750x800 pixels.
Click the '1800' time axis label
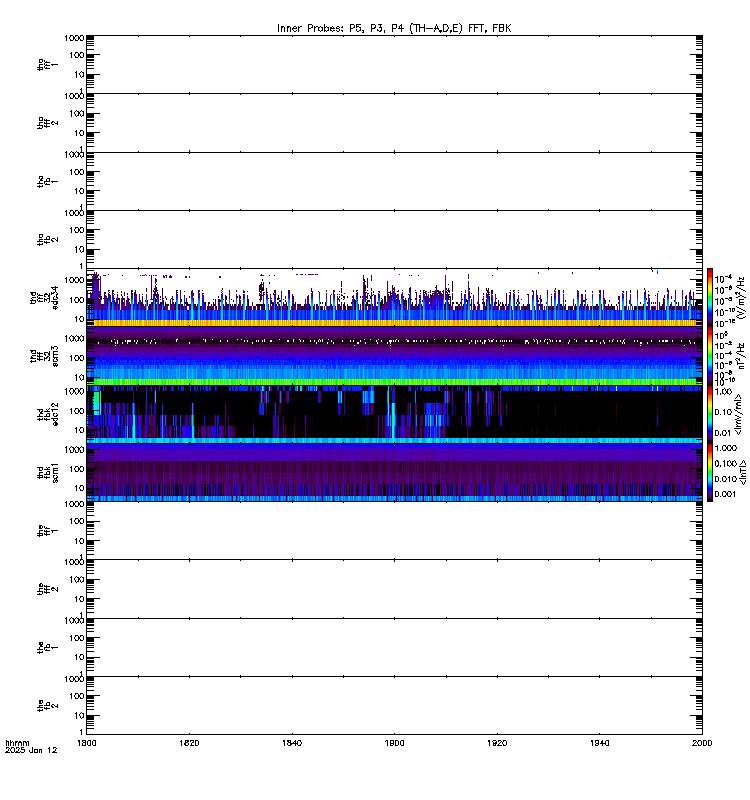point(87,743)
